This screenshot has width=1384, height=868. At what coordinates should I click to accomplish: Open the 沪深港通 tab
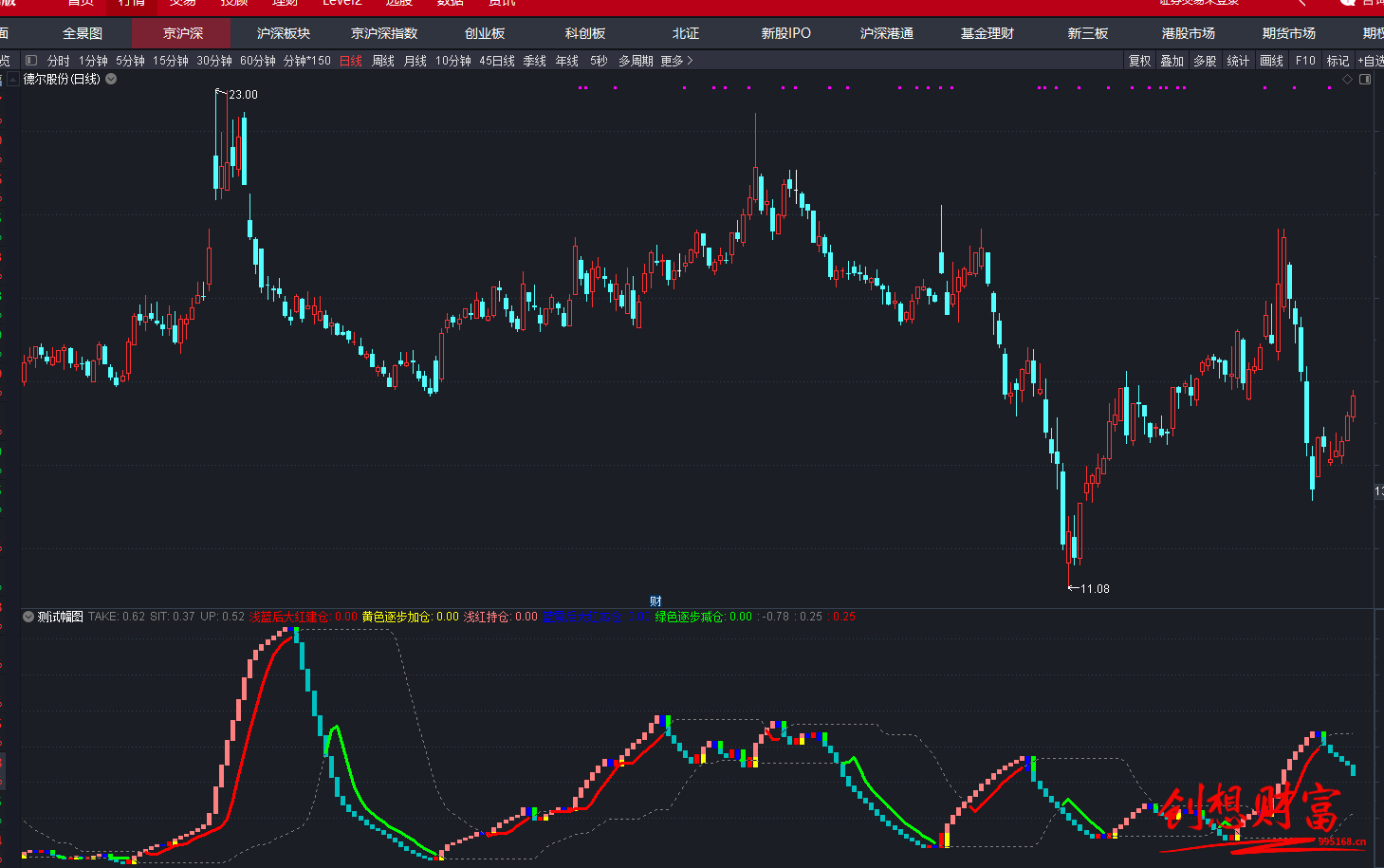[x=887, y=33]
